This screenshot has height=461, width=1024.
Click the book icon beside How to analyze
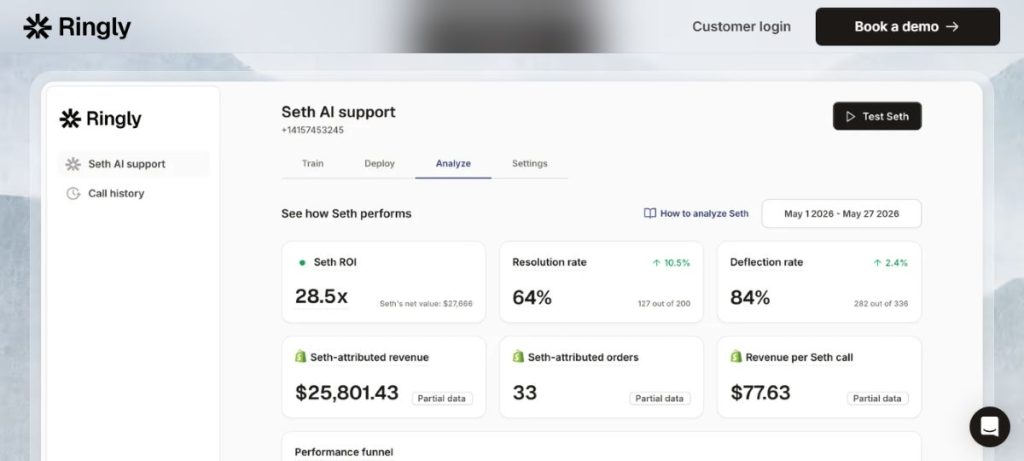tap(650, 214)
